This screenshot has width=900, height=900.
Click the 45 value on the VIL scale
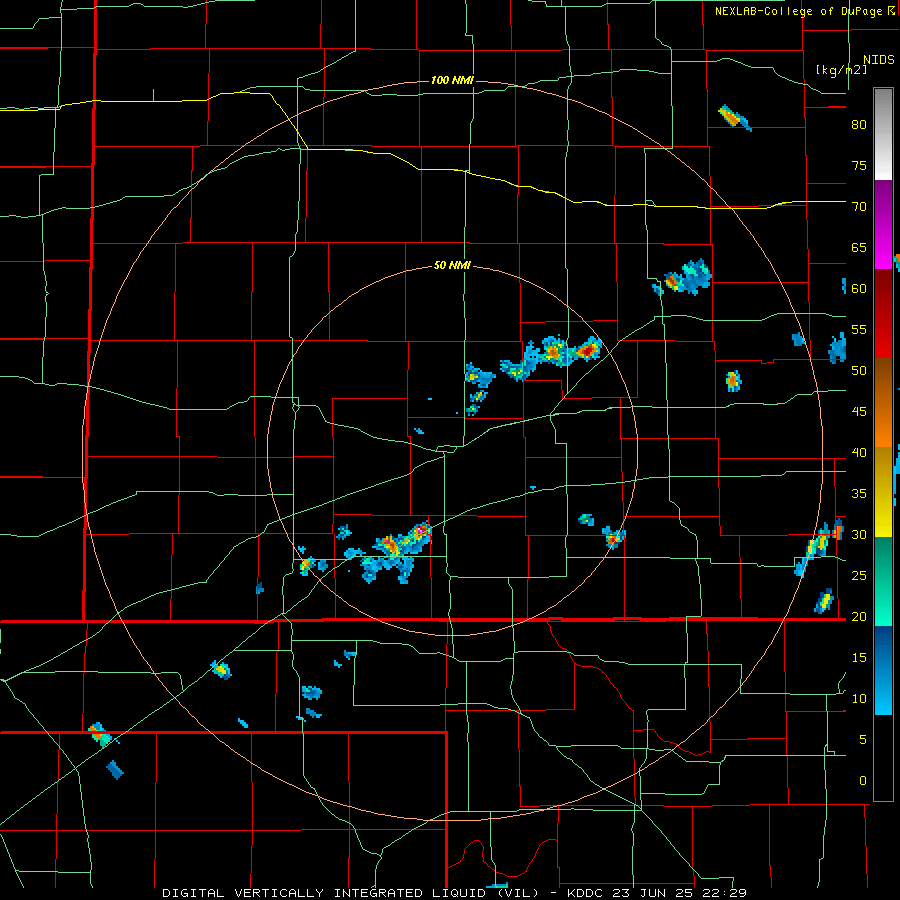point(859,412)
